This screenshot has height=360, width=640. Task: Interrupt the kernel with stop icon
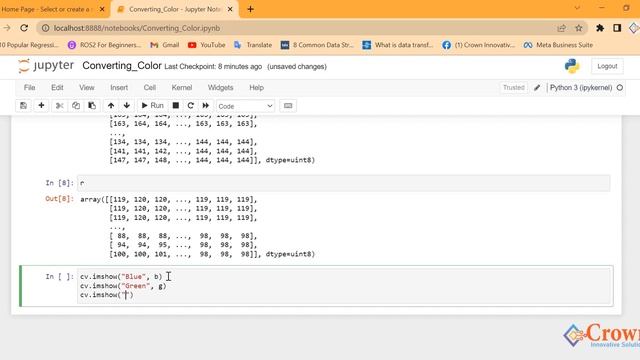point(176,106)
